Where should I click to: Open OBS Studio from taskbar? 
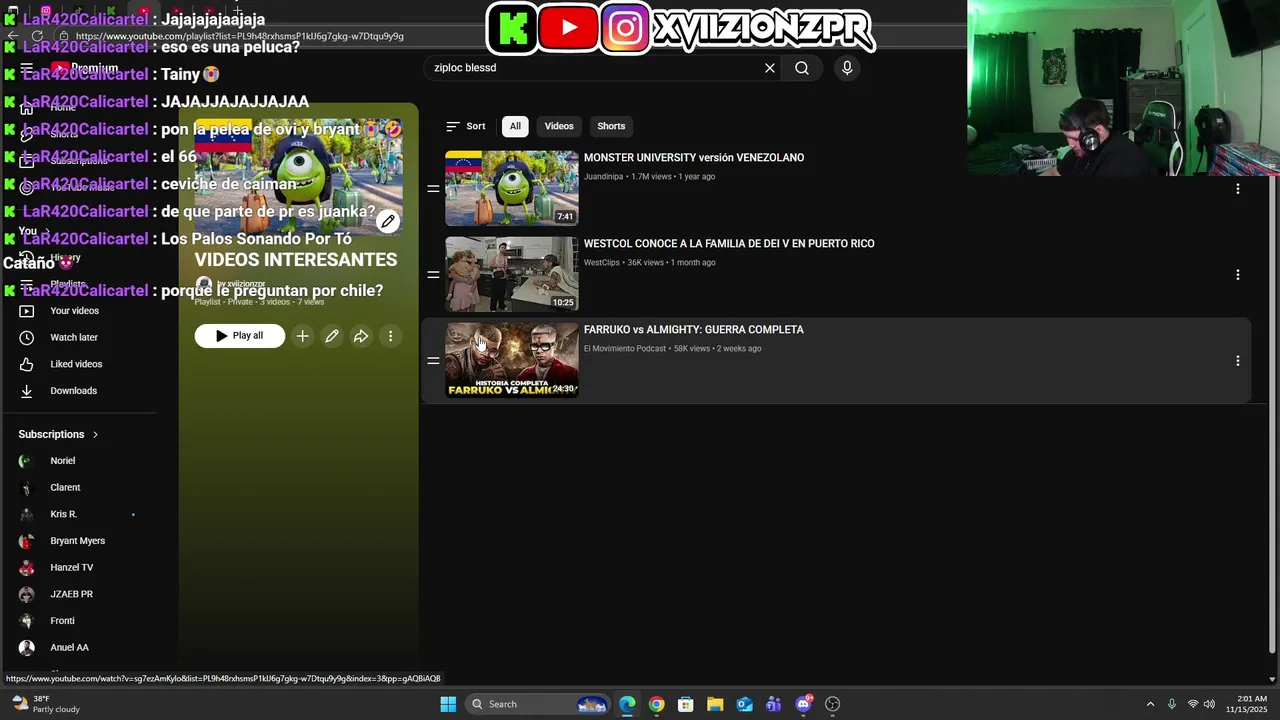pyautogui.click(x=832, y=704)
